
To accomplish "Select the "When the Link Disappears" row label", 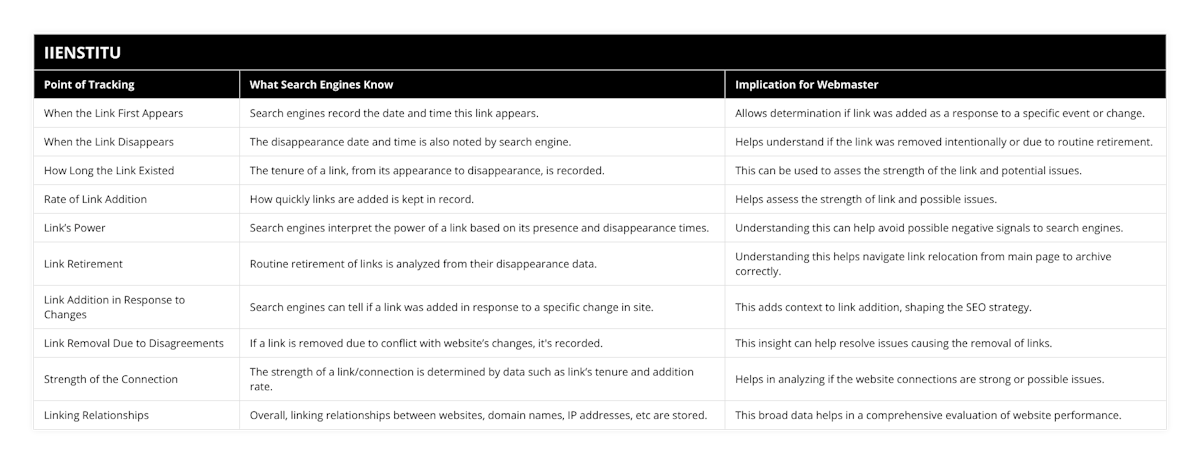I will coord(109,142).
